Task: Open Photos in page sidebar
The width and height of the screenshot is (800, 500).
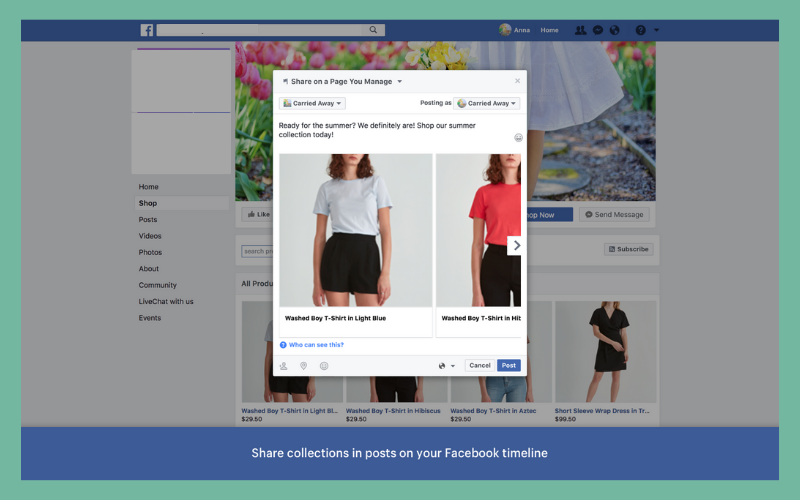Action: (x=150, y=252)
